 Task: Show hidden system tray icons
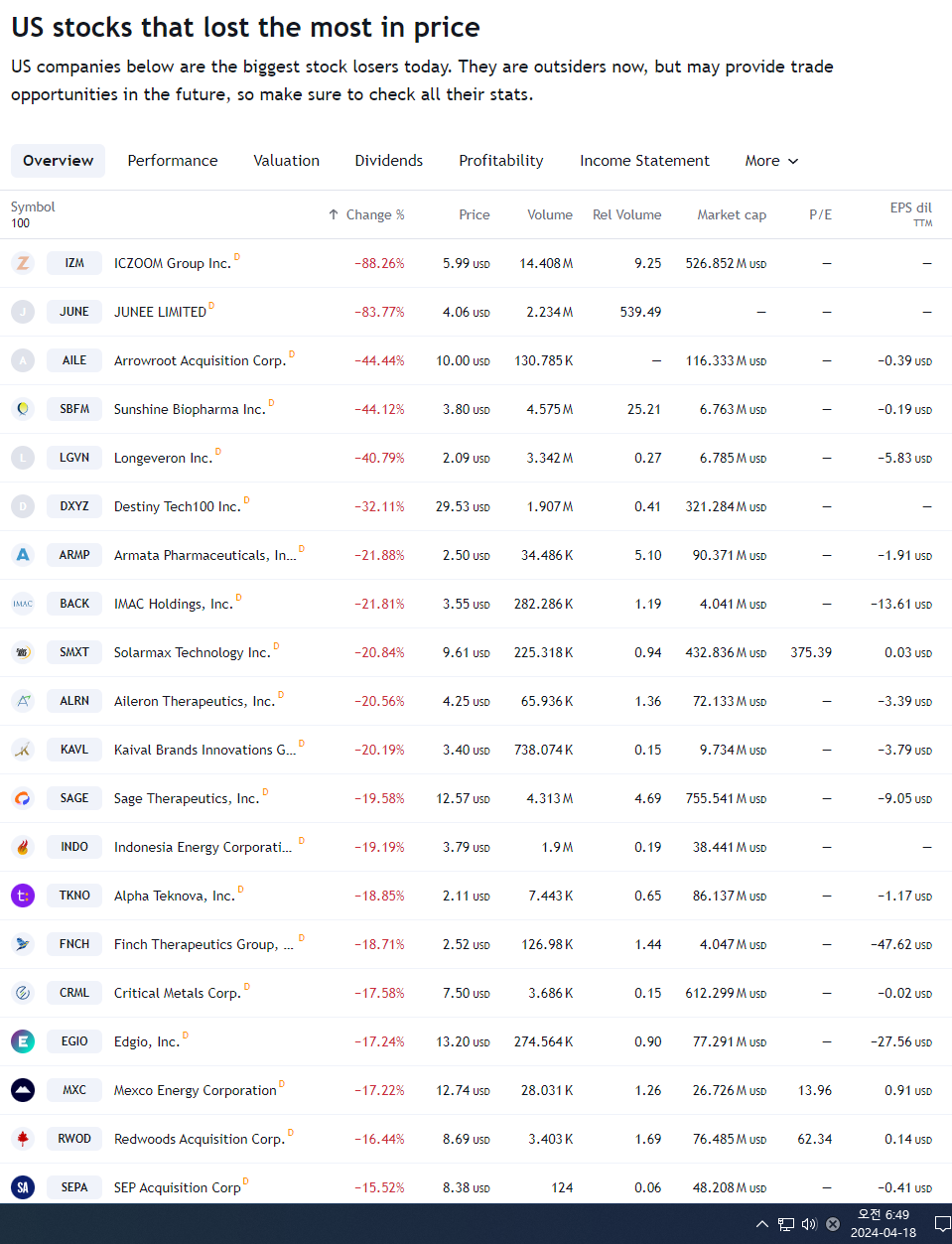(761, 1224)
